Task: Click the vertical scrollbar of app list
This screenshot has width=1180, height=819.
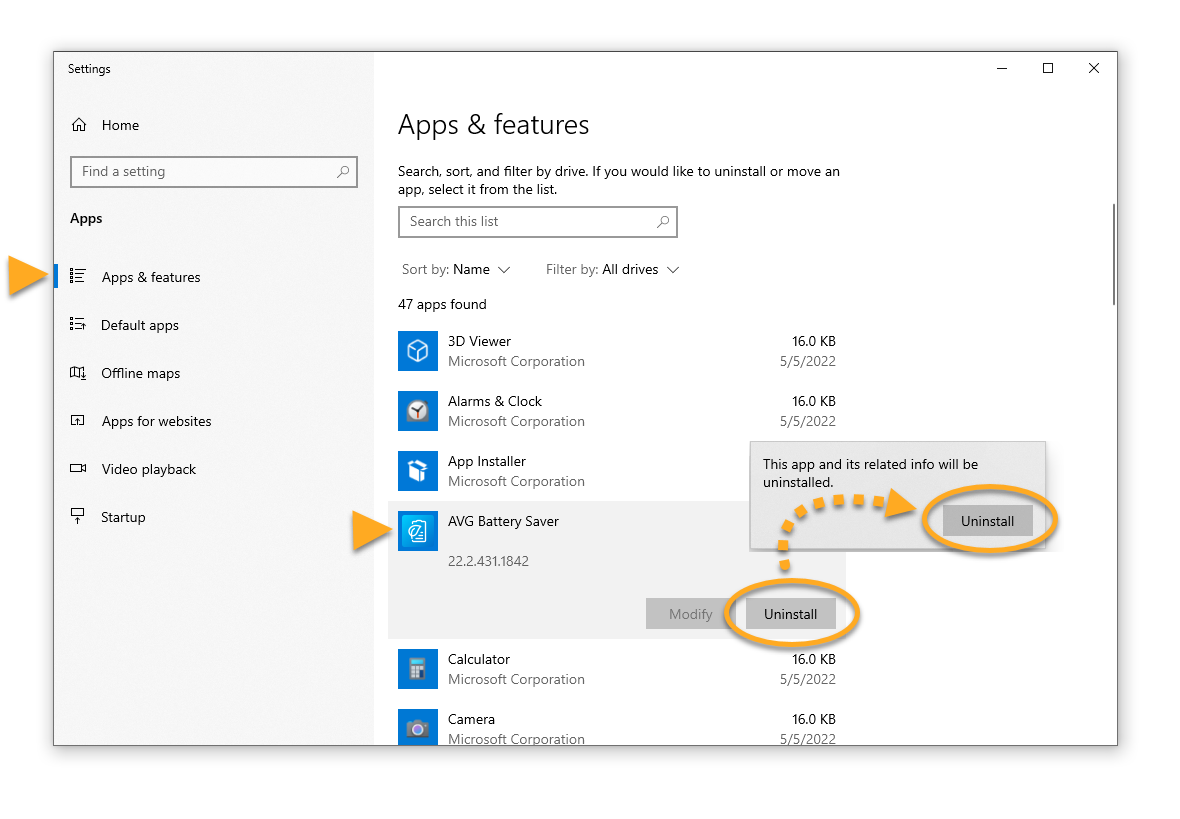Action: pos(1113,255)
